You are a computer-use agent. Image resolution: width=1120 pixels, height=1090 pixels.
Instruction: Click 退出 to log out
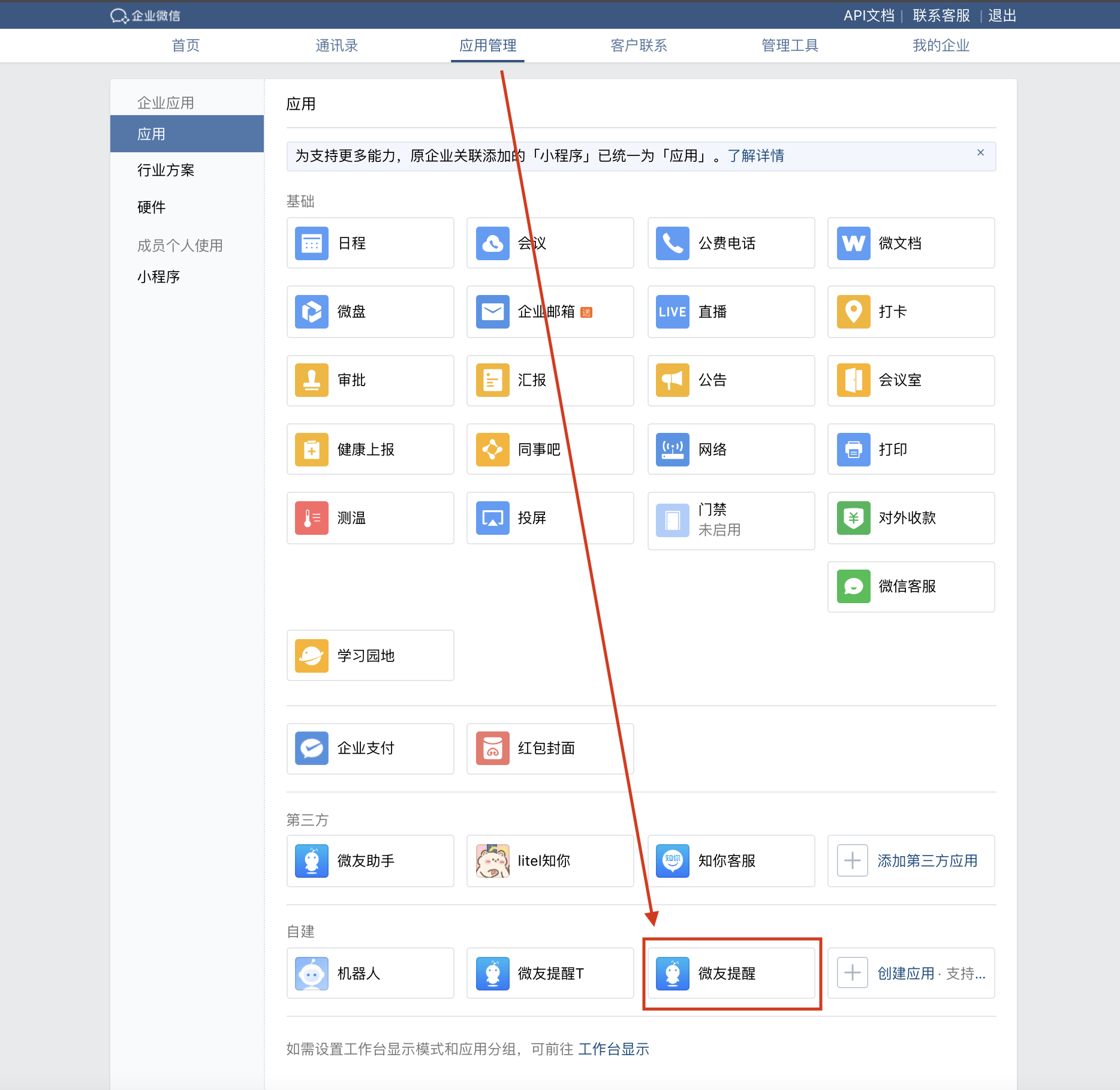(1002, 16)
